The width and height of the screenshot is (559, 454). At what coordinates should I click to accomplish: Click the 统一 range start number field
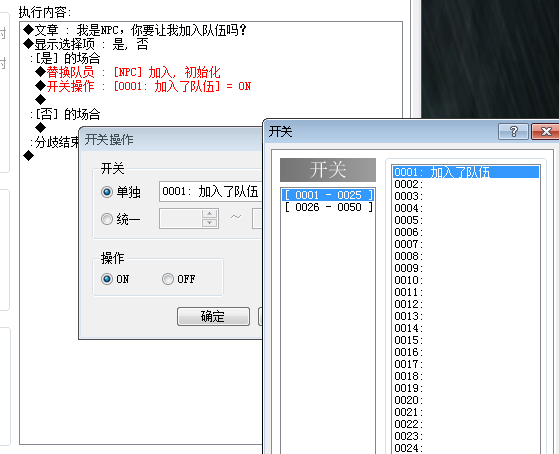[x=181, y=219]
